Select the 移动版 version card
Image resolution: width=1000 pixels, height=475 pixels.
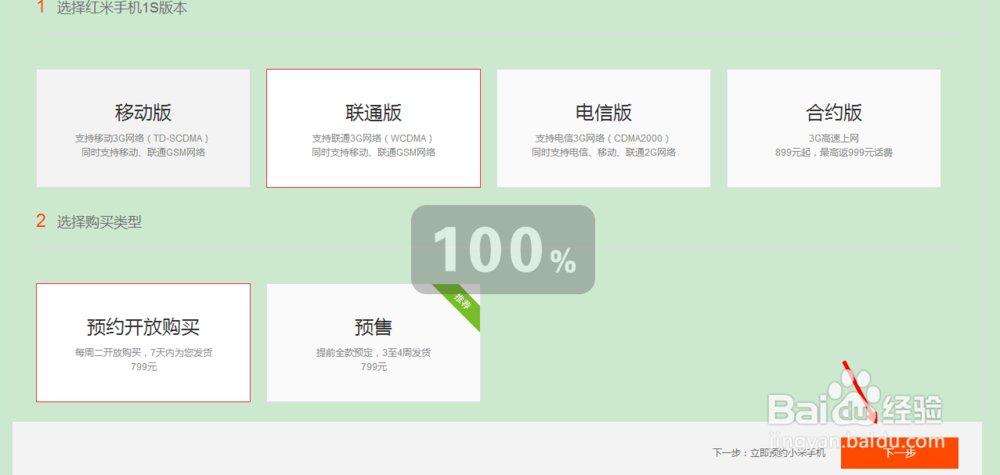(143, 128)
